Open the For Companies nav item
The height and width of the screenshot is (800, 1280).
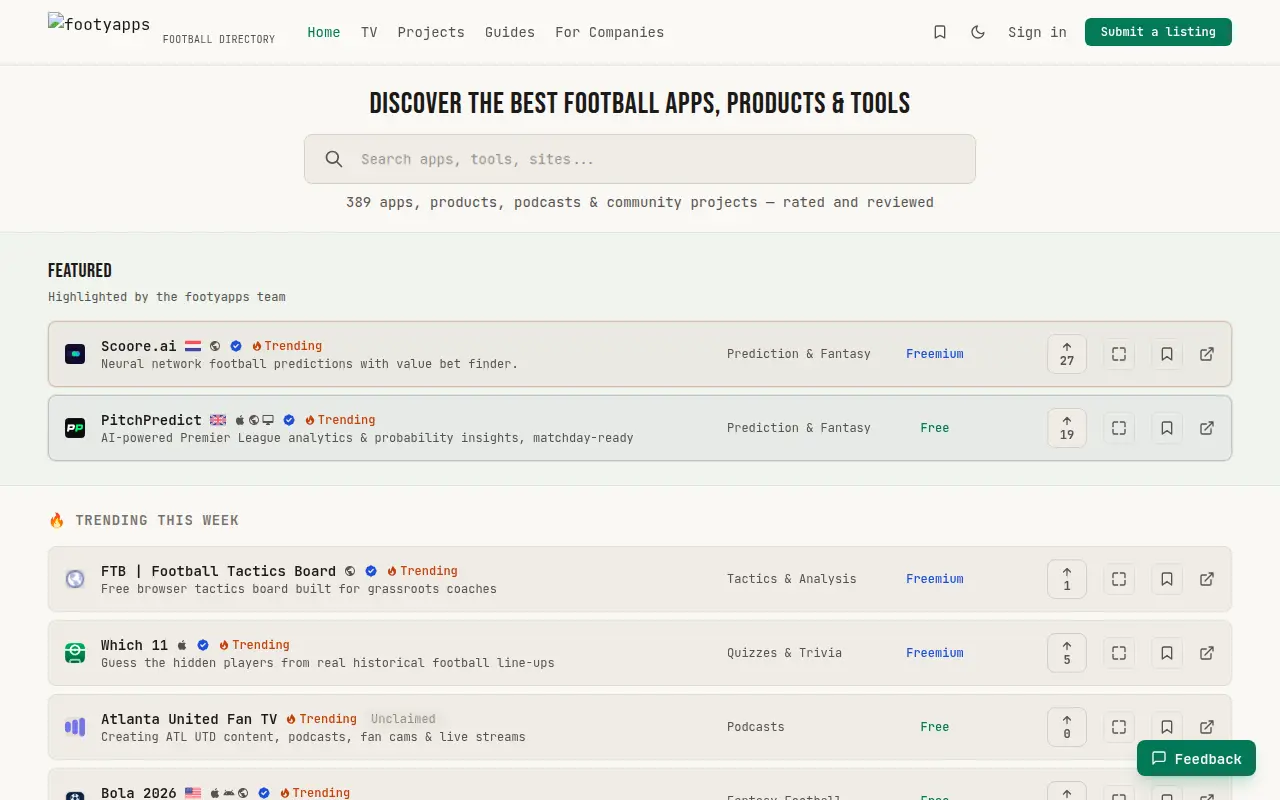[x=610, y=32]
